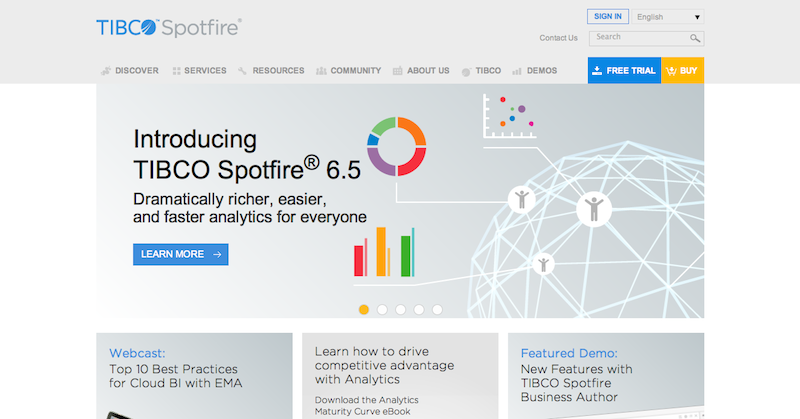Click the Services grid icon
The image size is (800, 419).
point(177,71)
